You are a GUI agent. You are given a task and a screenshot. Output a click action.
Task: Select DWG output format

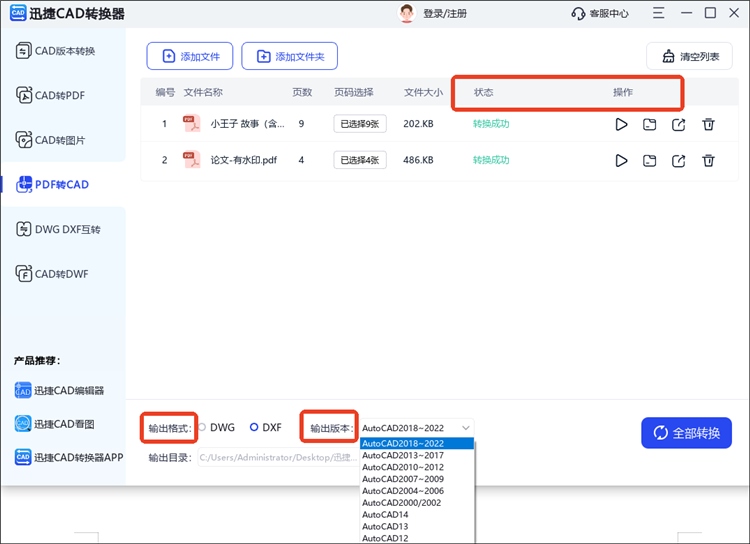(x=217, y=427)
